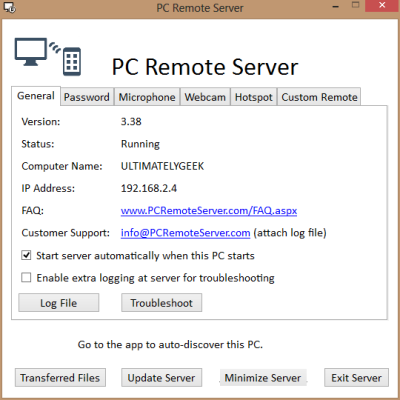Screen dimensions: 400x400
Task: Select the Custom Remote tab
Action: (319, 97)
